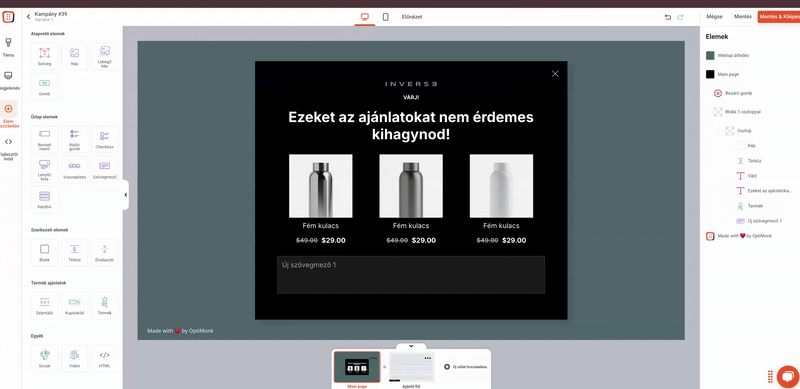Add a Térköz spacer element
This screenshot has width=800, height=389.
(74, 253)
